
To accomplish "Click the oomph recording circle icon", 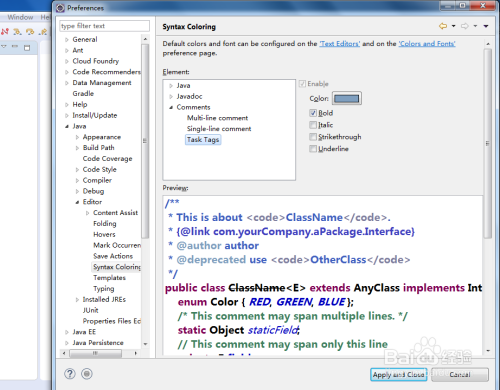I will 87,374.
